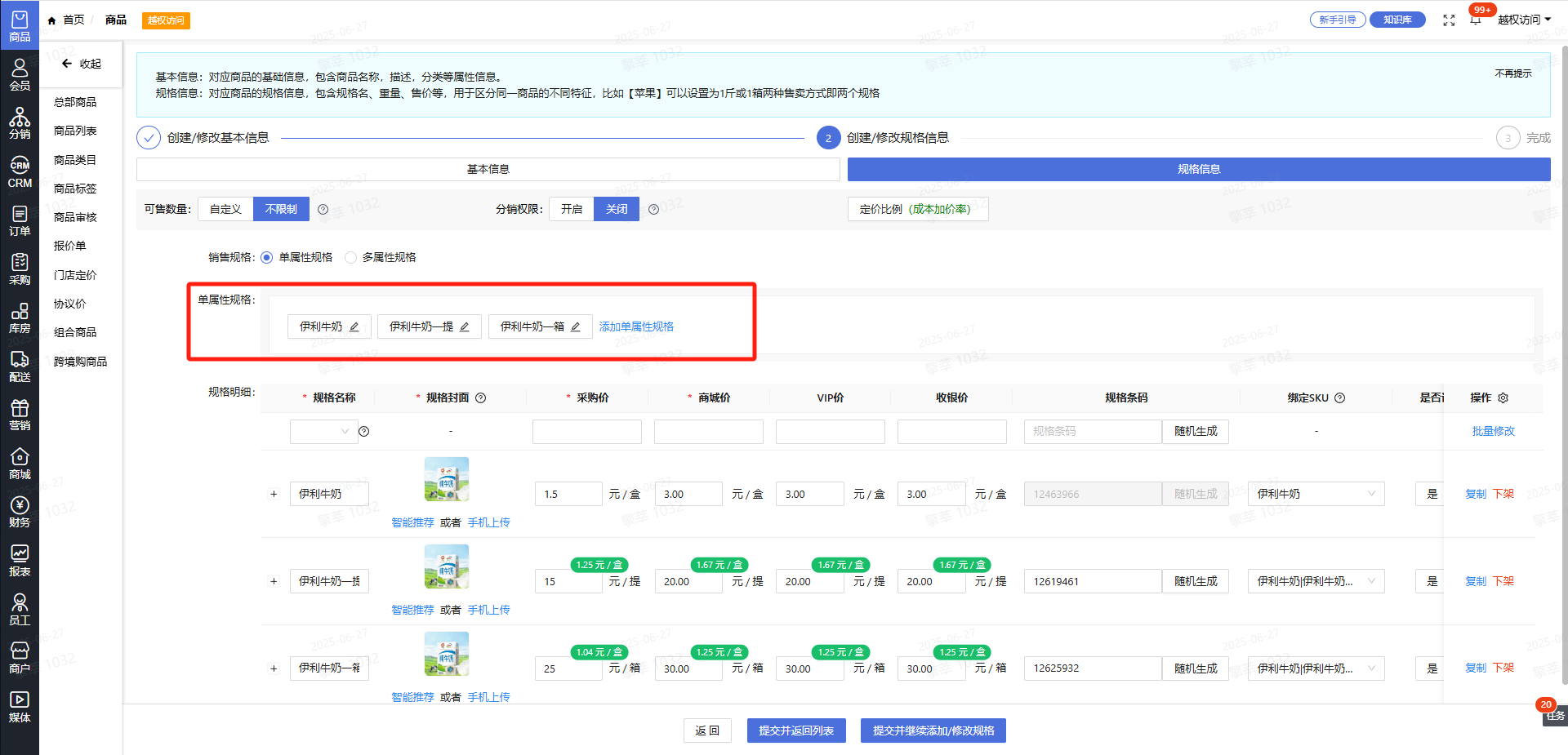
Task: Click 规格条码 batch input field
Action: (x=1093, y=432)
